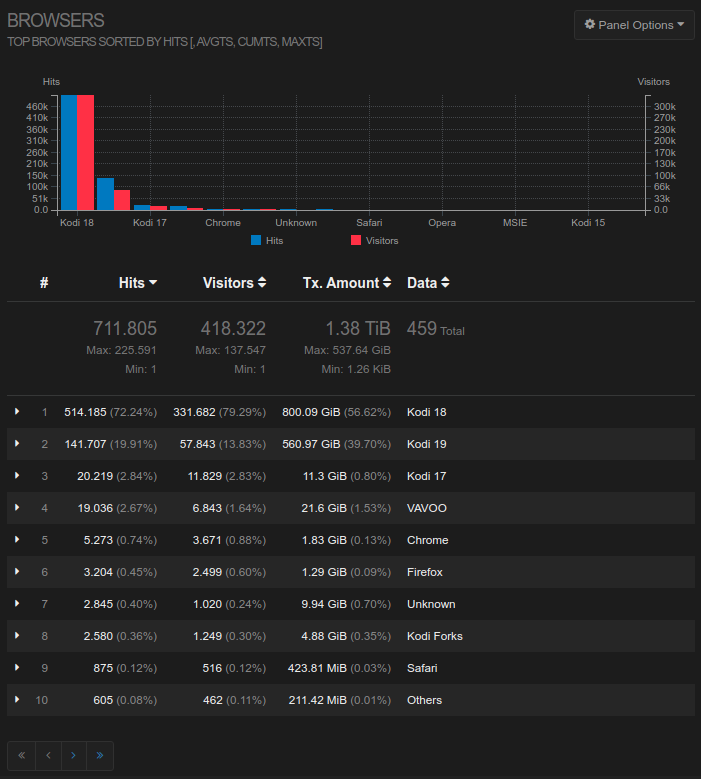
Task: Go to first page of results
Action: pyautogui.click(x=21, y=756)
